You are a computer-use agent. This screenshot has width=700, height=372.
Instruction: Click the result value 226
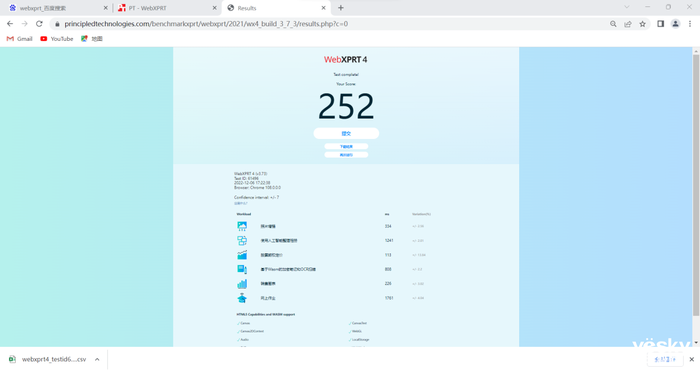pyautogui.click(x=388, y=284)
